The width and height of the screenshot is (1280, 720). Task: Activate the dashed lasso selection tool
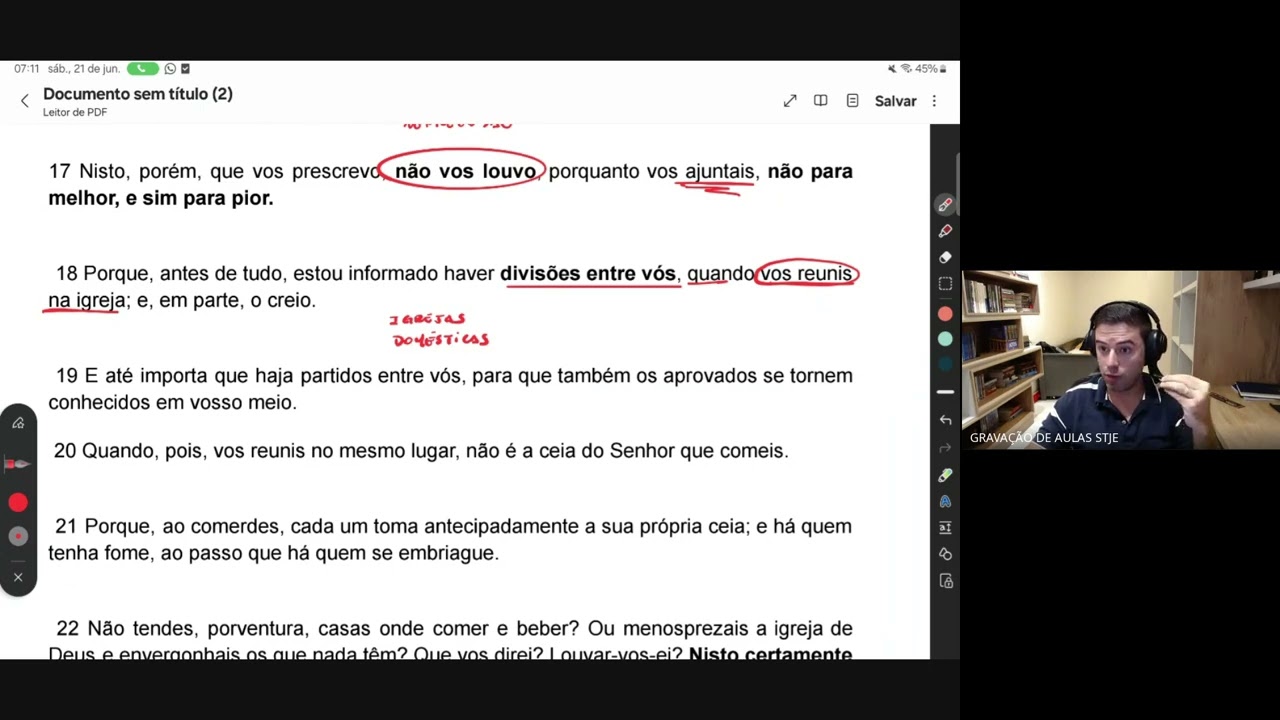click(x=945, y=284)
